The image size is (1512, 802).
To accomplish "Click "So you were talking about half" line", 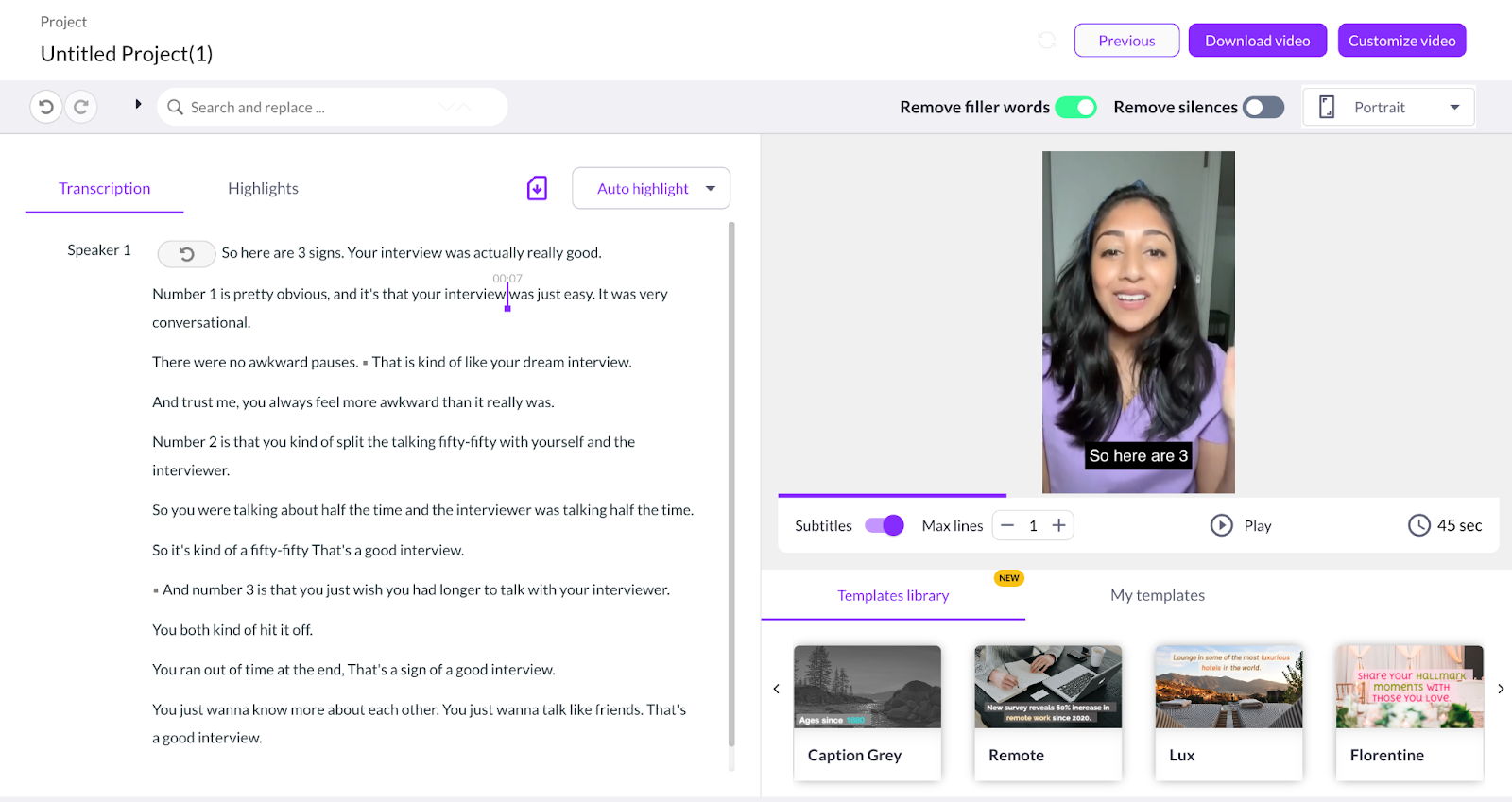I will 422,510.
